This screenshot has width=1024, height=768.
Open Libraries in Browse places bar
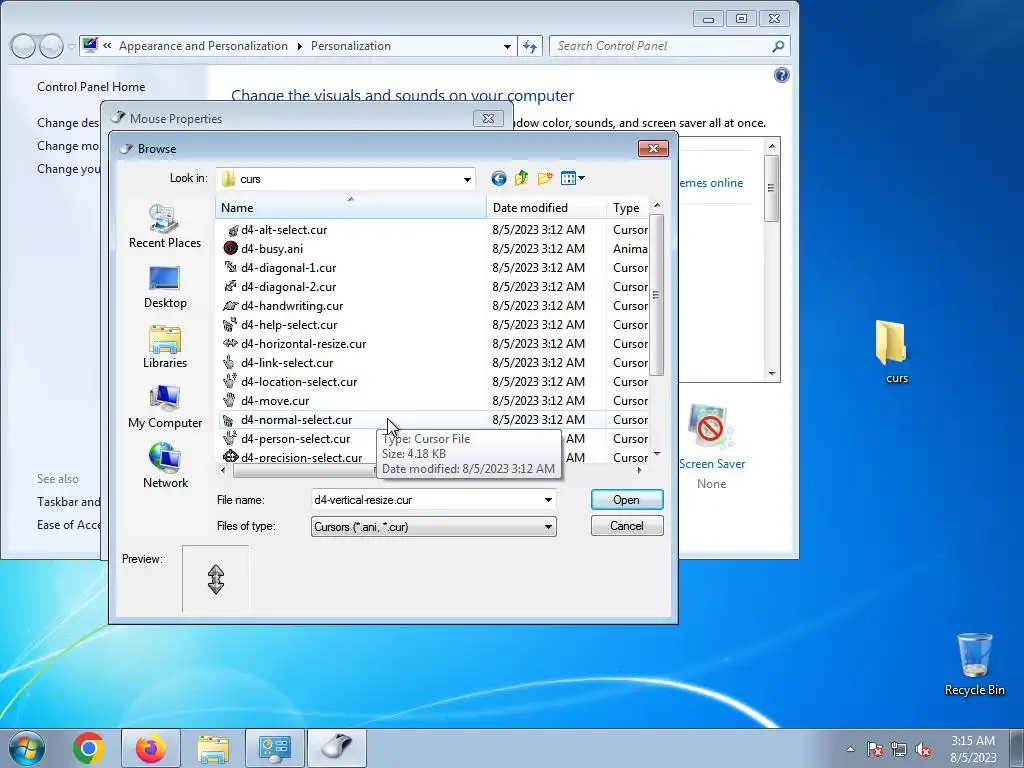165,347
